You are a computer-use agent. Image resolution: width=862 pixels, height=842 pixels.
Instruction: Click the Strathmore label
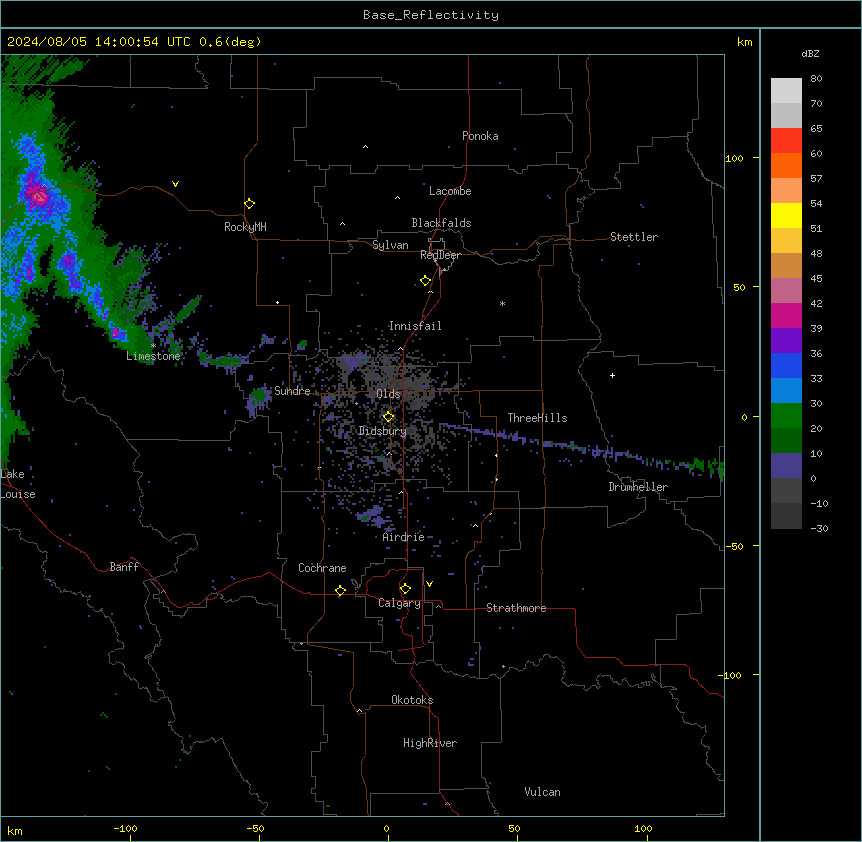tap(516, 608)
